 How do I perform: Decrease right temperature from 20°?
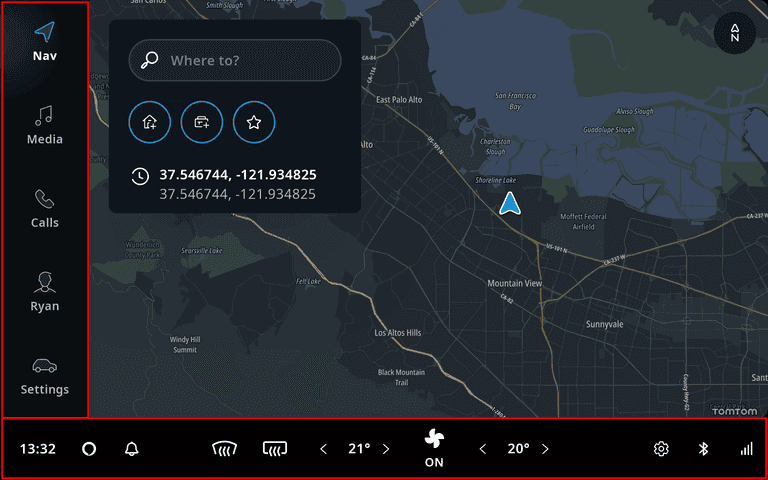click(483, 449)
